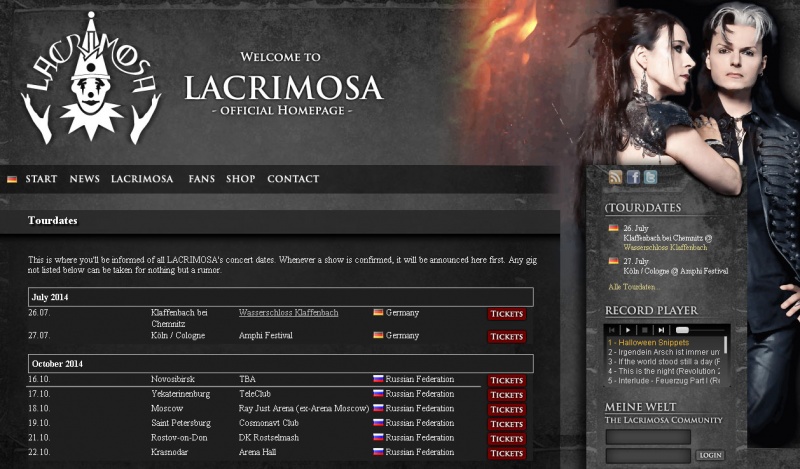Buy tickets for Krasnodar Arena Hall
The image size is (800, 469).
tap(507, 453)
